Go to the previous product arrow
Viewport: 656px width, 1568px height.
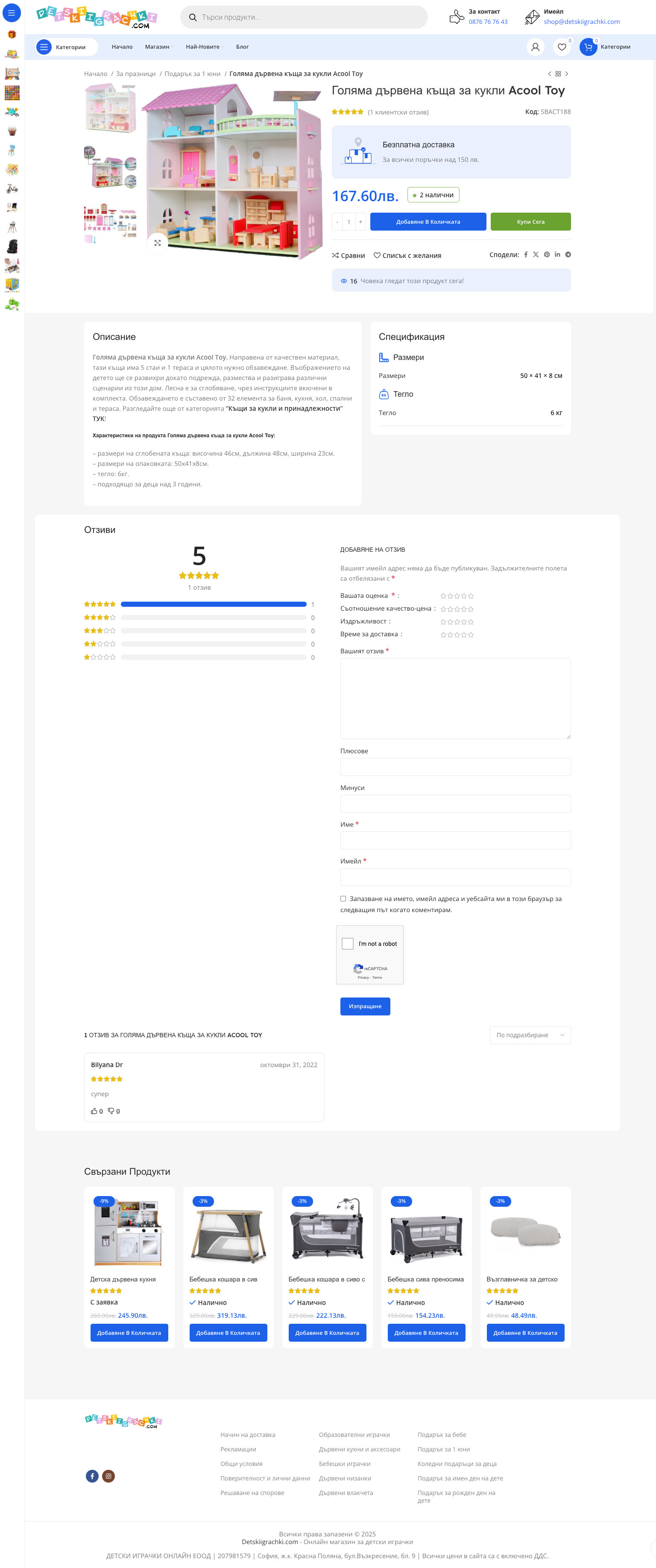point(550,73)
